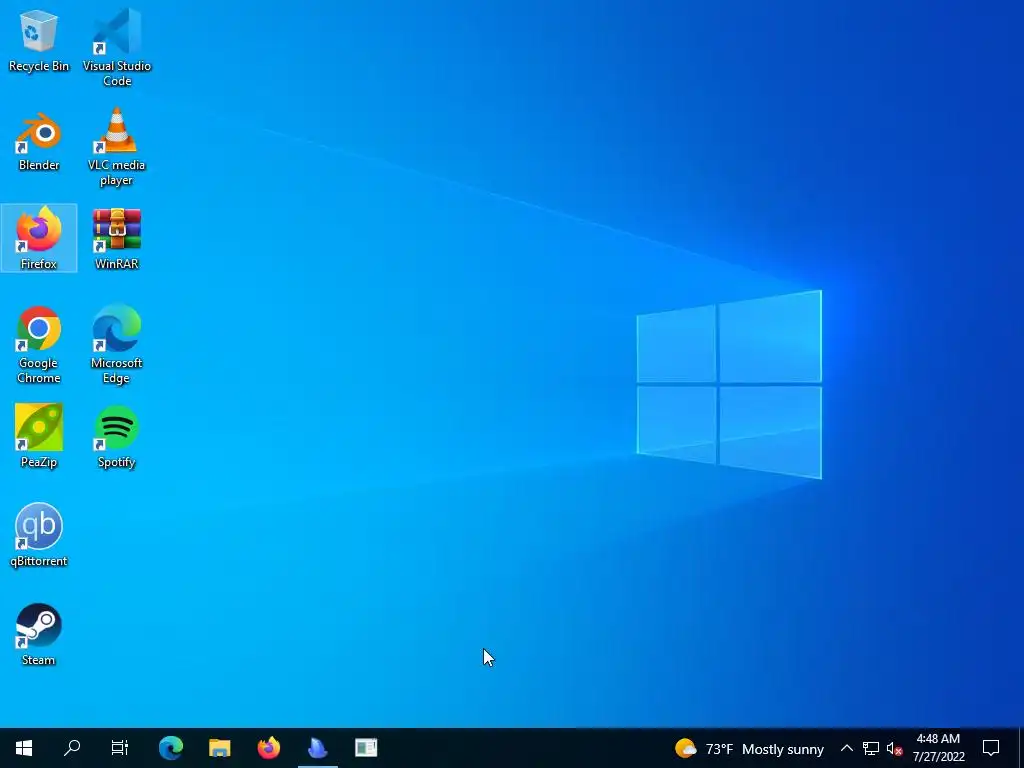Launch Firefox from the taskbar
This screenshot has height=768, width=1024.
[268, 748]
